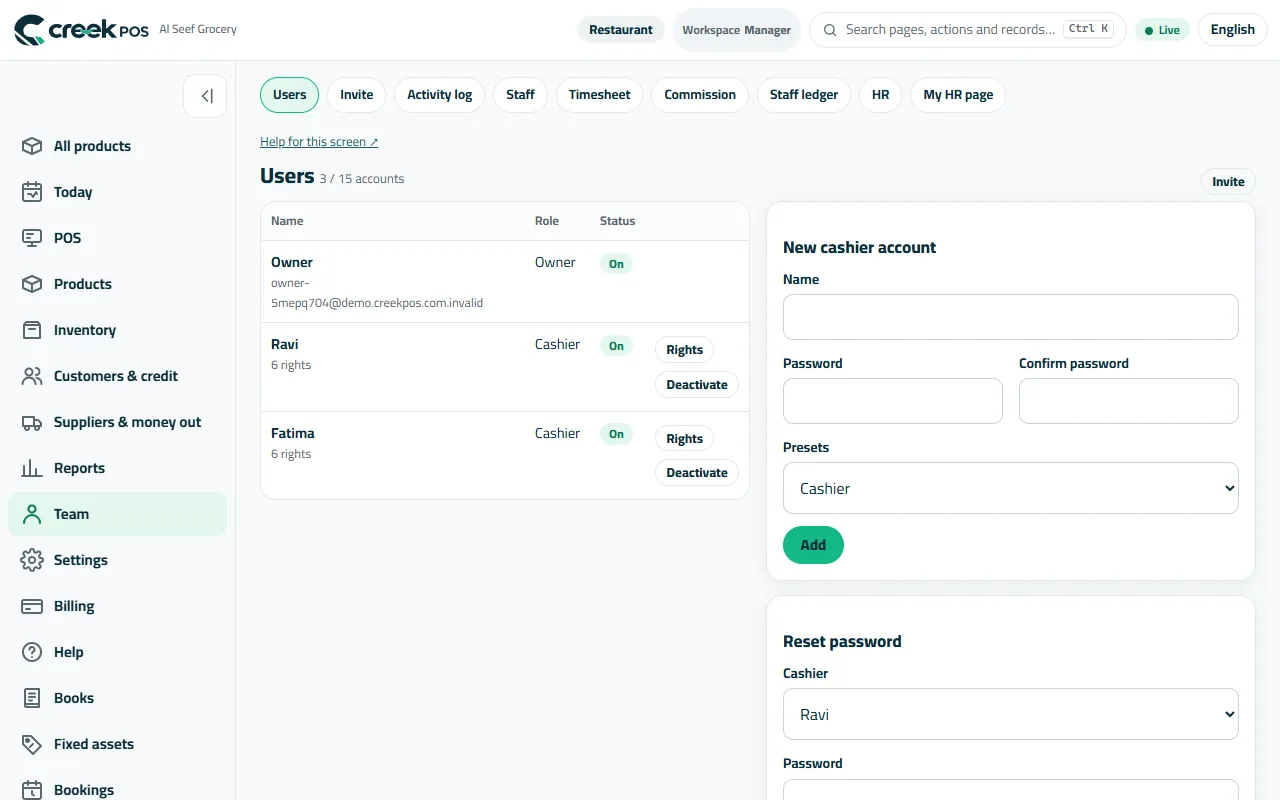Click the Settings gear icon
Image resolution: width=1280 pixels, height=800 pixels.
(32, 560)
